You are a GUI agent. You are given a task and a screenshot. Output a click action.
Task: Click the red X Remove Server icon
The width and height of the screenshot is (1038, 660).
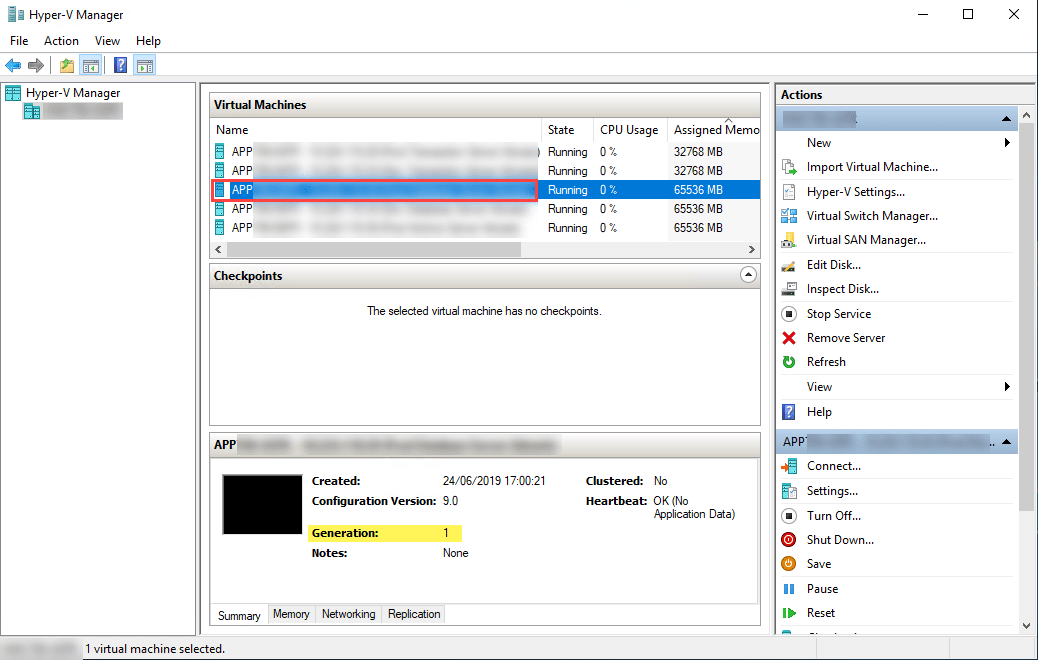point(789,338)
